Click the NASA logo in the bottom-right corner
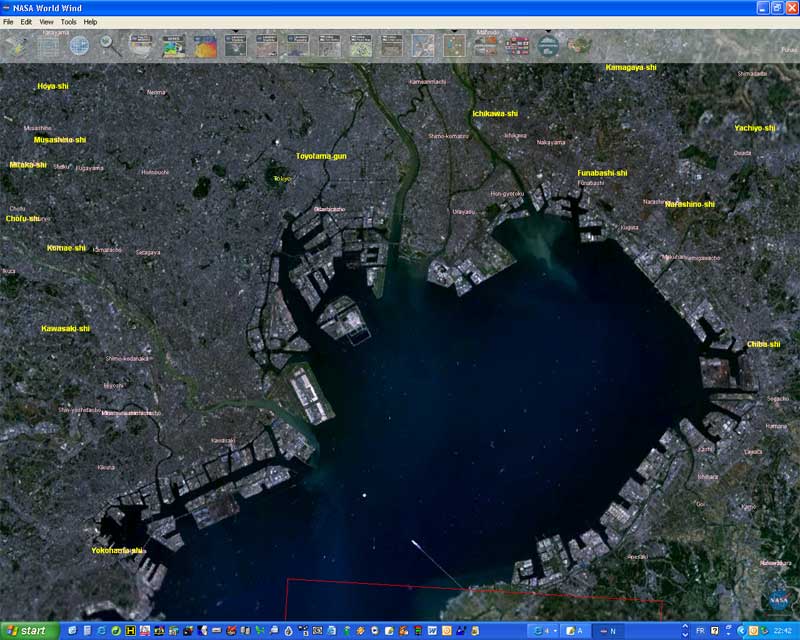Screen dimensions: 800x640 [779, 600]
